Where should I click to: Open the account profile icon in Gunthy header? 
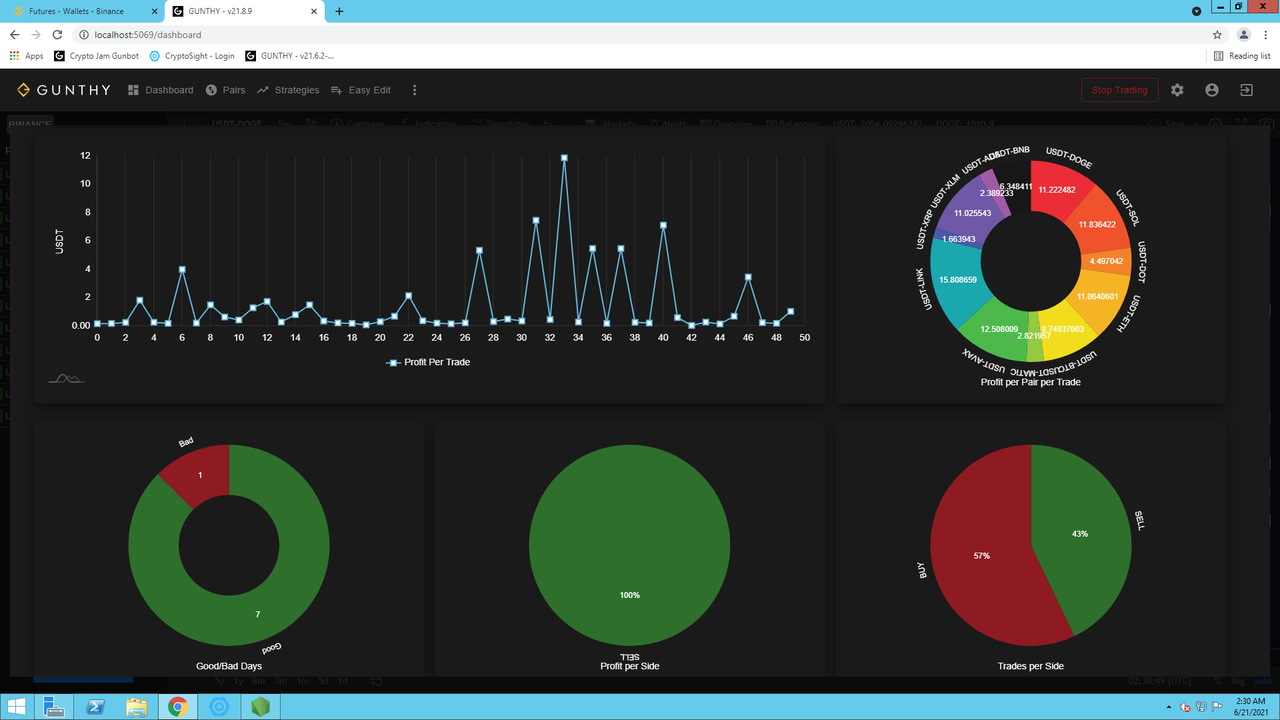(x=1212, y=90)
